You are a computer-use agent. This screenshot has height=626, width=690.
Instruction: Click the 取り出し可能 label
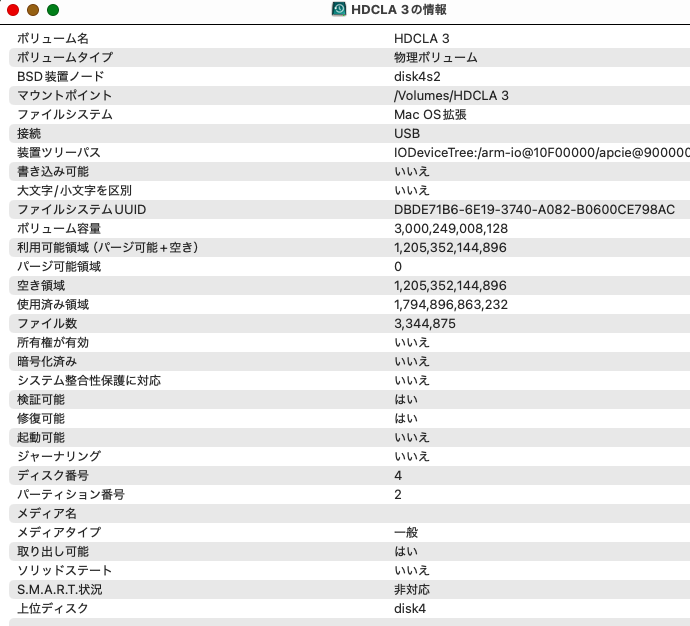(x=53, y=552)
